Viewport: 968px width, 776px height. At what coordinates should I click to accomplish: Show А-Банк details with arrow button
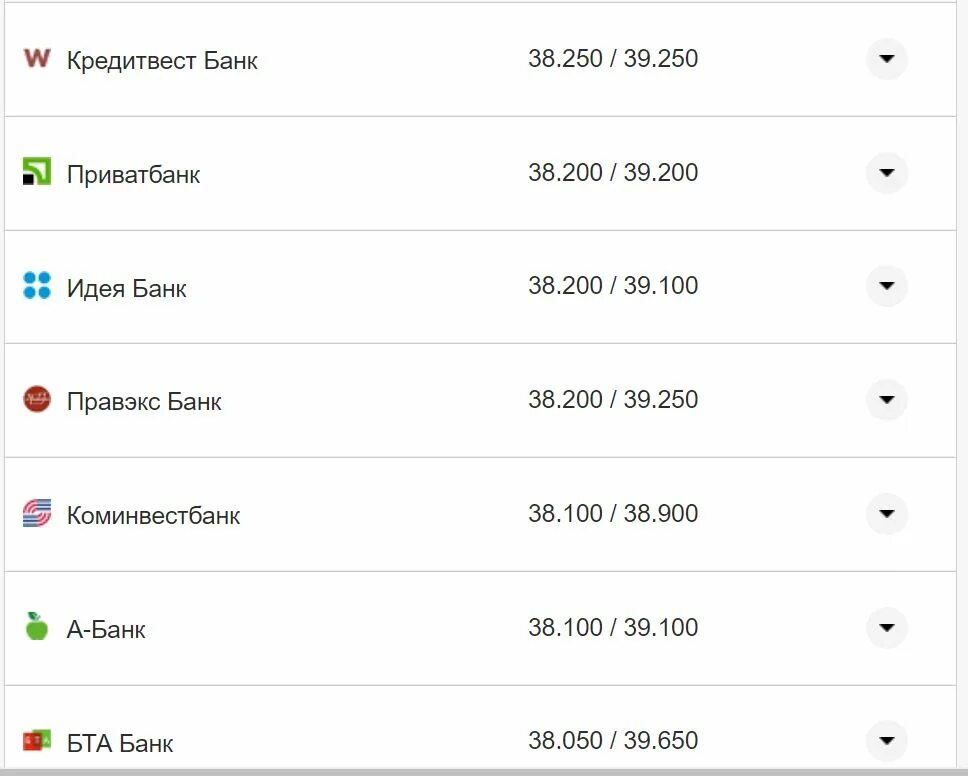(886, 628)
